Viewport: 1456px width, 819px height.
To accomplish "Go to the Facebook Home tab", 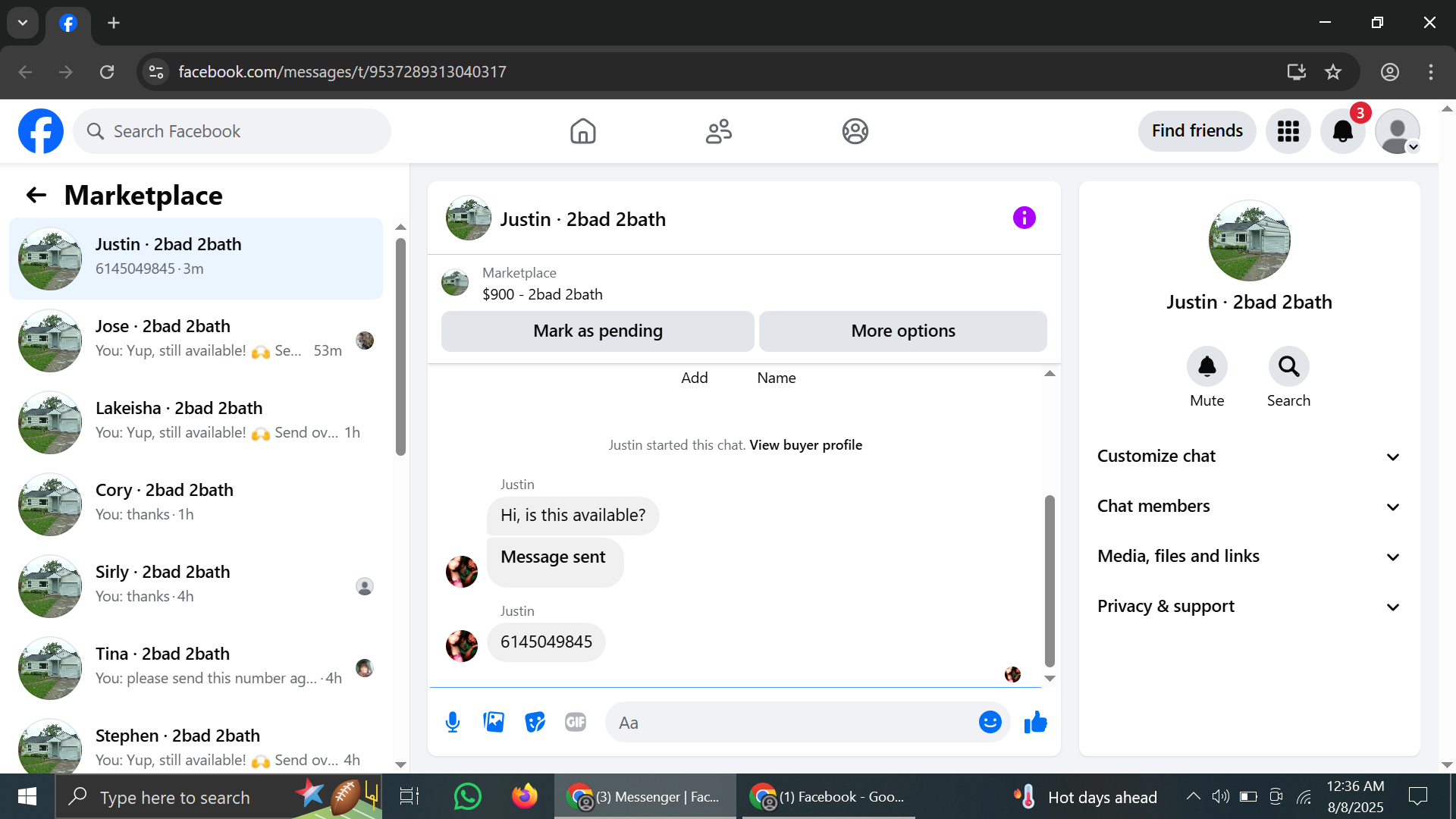I will [582, 131].
